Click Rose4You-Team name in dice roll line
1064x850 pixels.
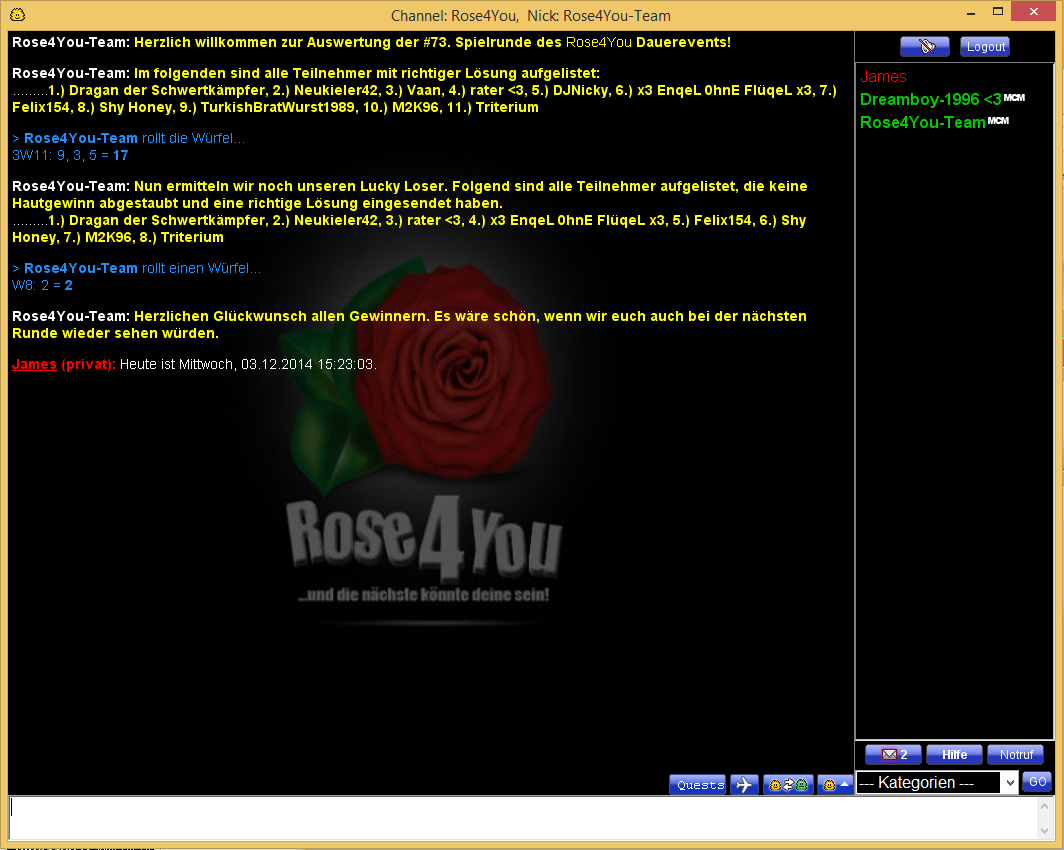(x=81, y=138)
